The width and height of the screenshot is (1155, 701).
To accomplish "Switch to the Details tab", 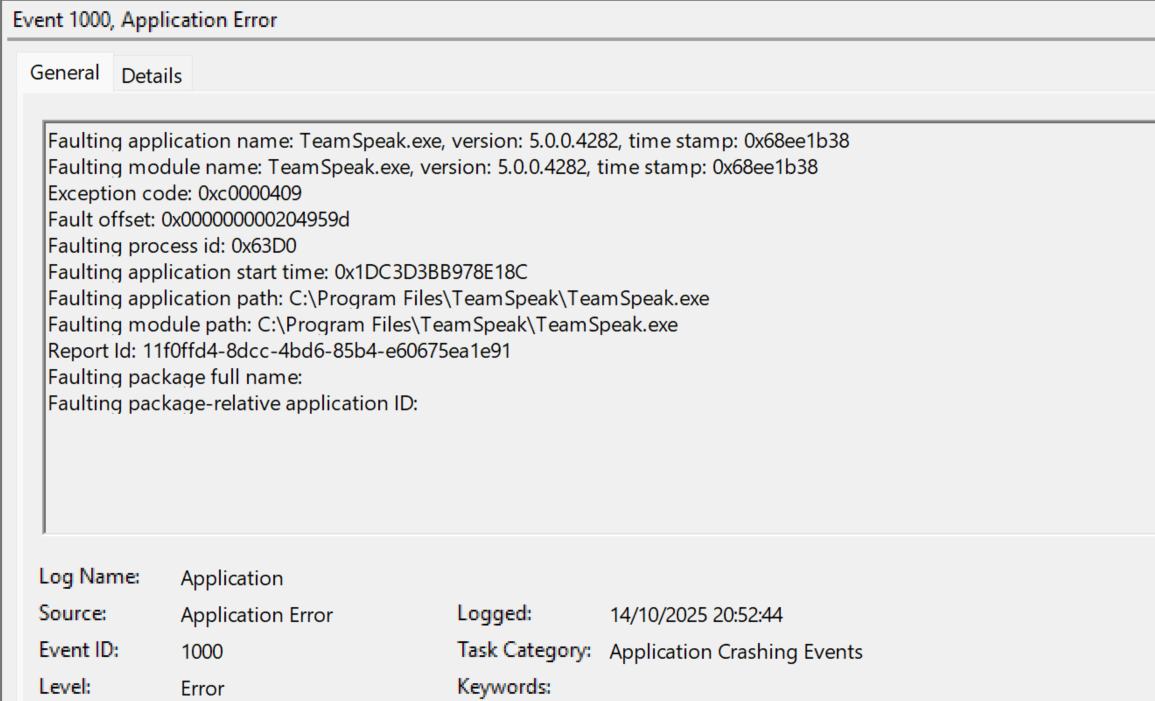I will (x=152, y=76).
